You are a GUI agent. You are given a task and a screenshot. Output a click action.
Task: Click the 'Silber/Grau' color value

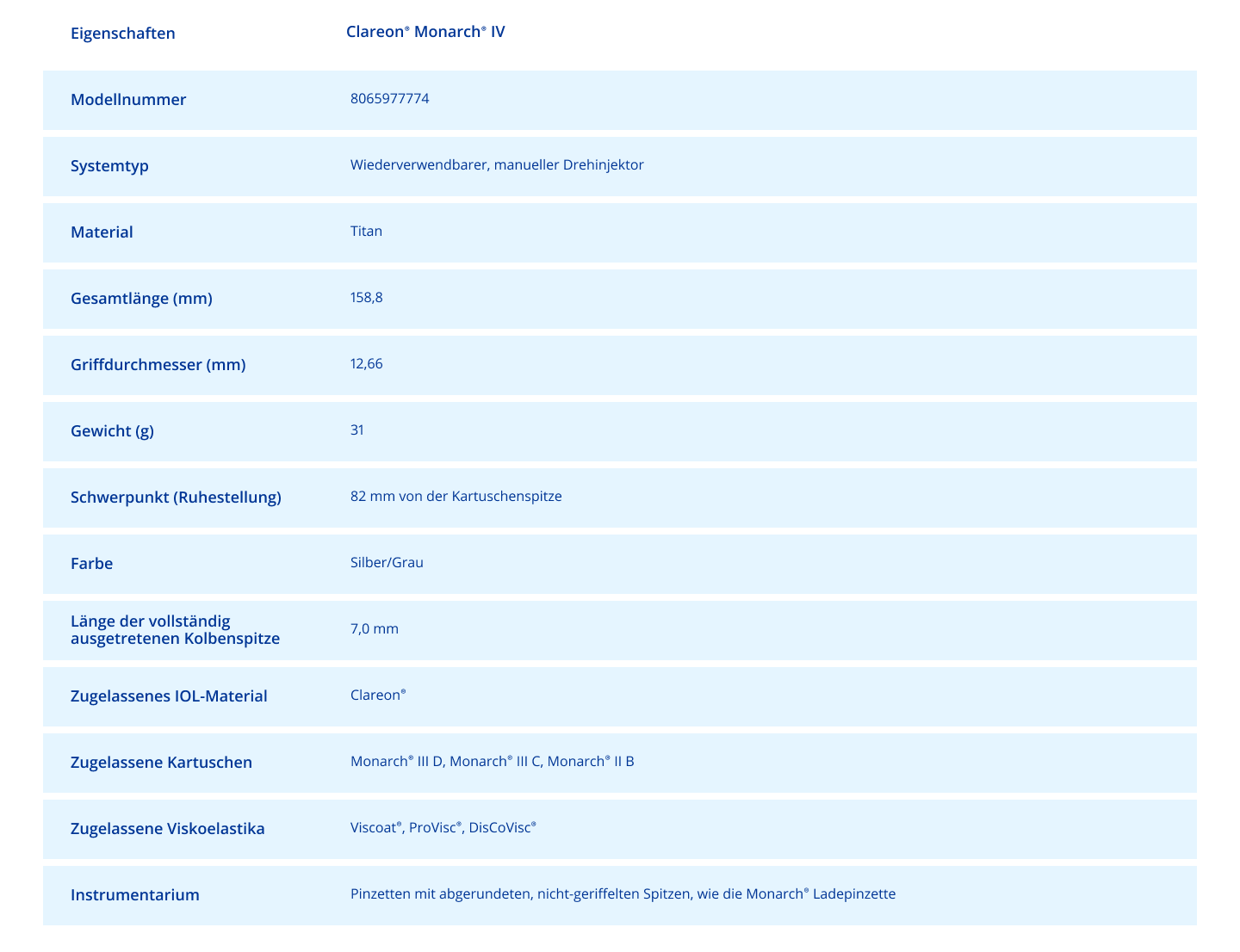tap(387, 563)
